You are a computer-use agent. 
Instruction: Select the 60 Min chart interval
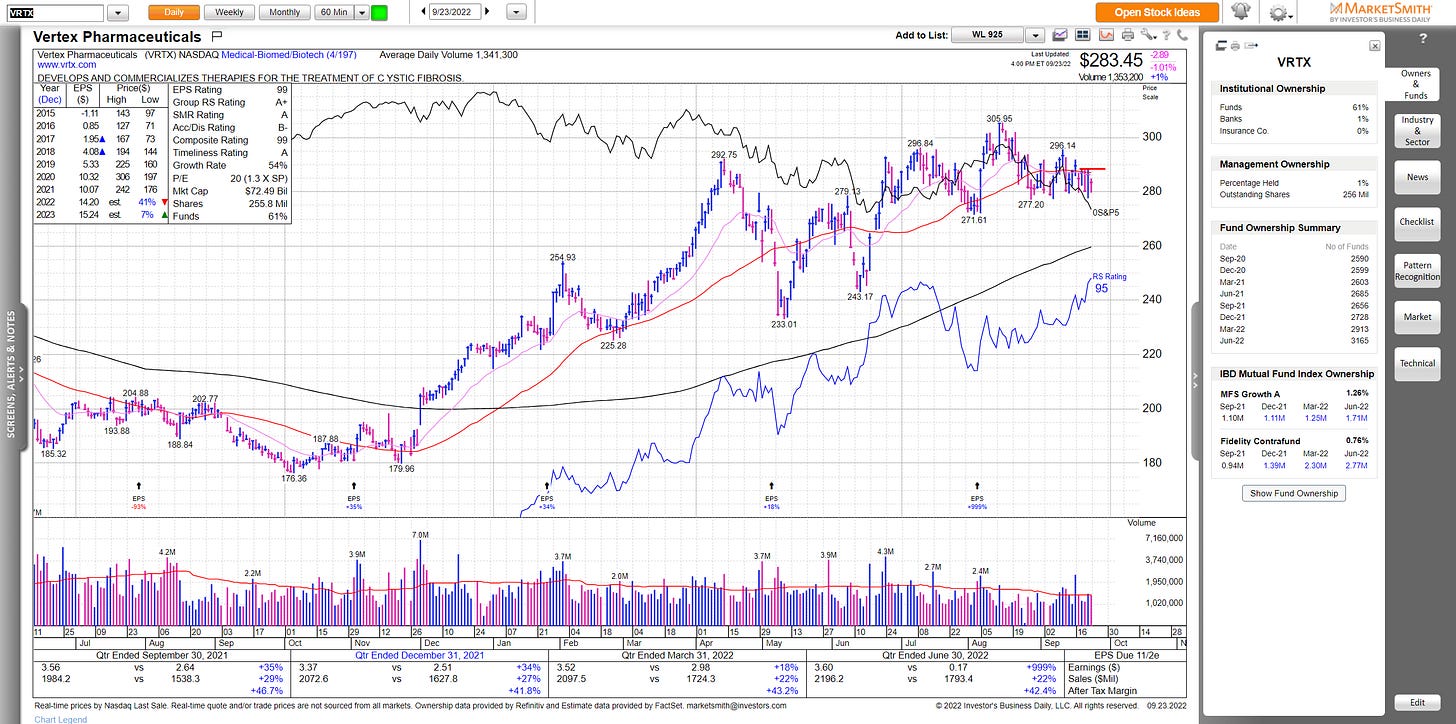[x=333, y=12]
